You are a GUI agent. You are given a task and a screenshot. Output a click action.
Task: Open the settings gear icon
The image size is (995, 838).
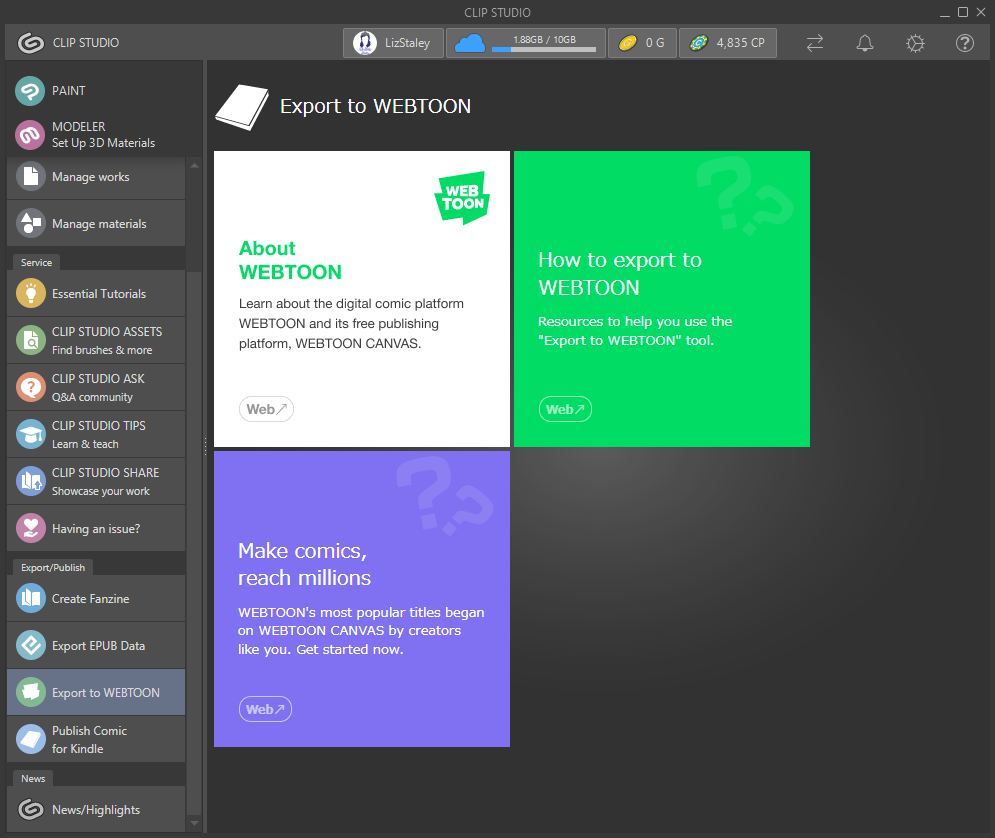915,43
